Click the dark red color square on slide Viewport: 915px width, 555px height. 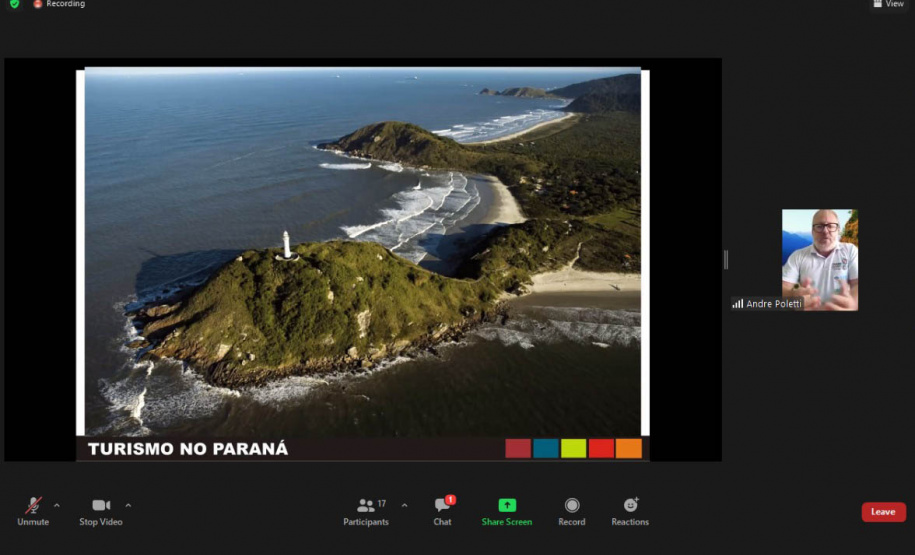[x=518, y=448]
